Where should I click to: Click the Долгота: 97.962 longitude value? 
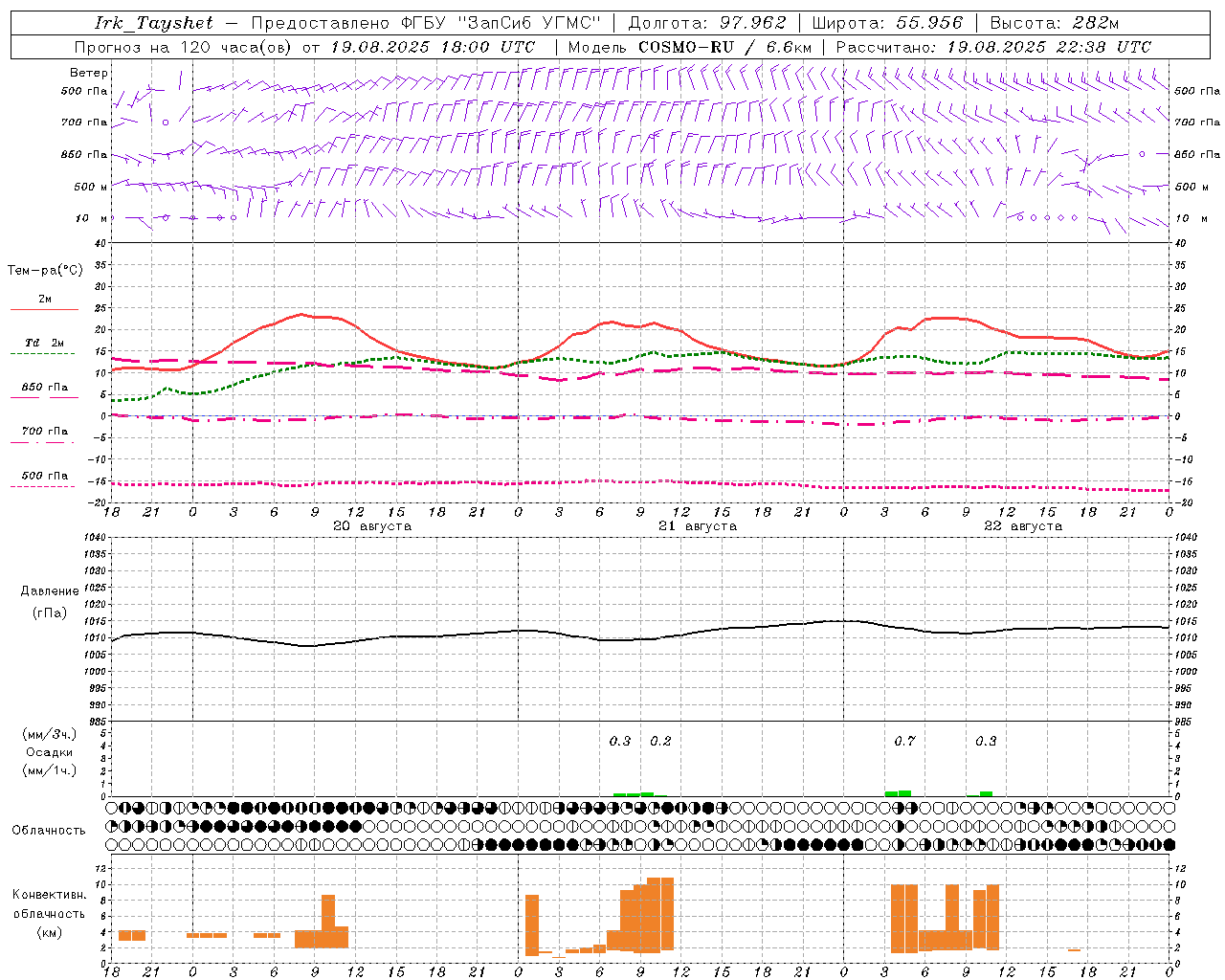pyautogui.click(x=707, y=23)
